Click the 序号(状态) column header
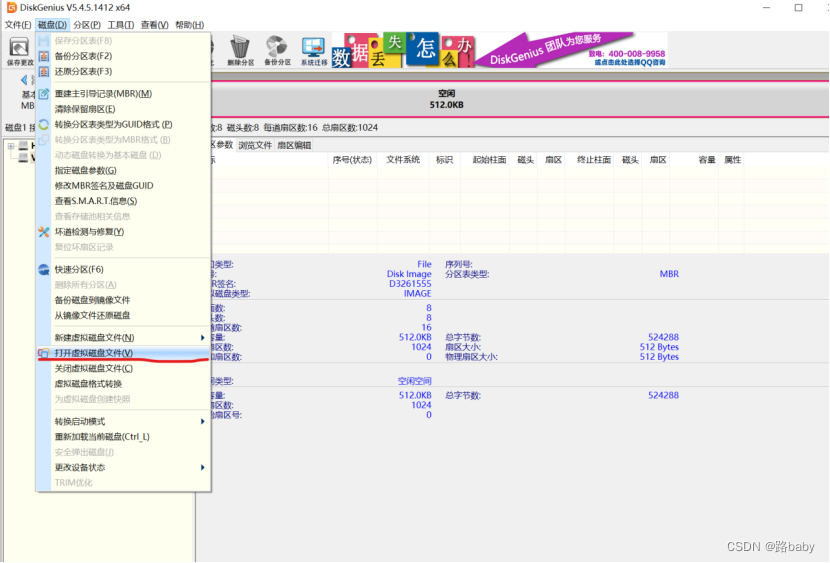830x563 pixels. tap(352, 159)
